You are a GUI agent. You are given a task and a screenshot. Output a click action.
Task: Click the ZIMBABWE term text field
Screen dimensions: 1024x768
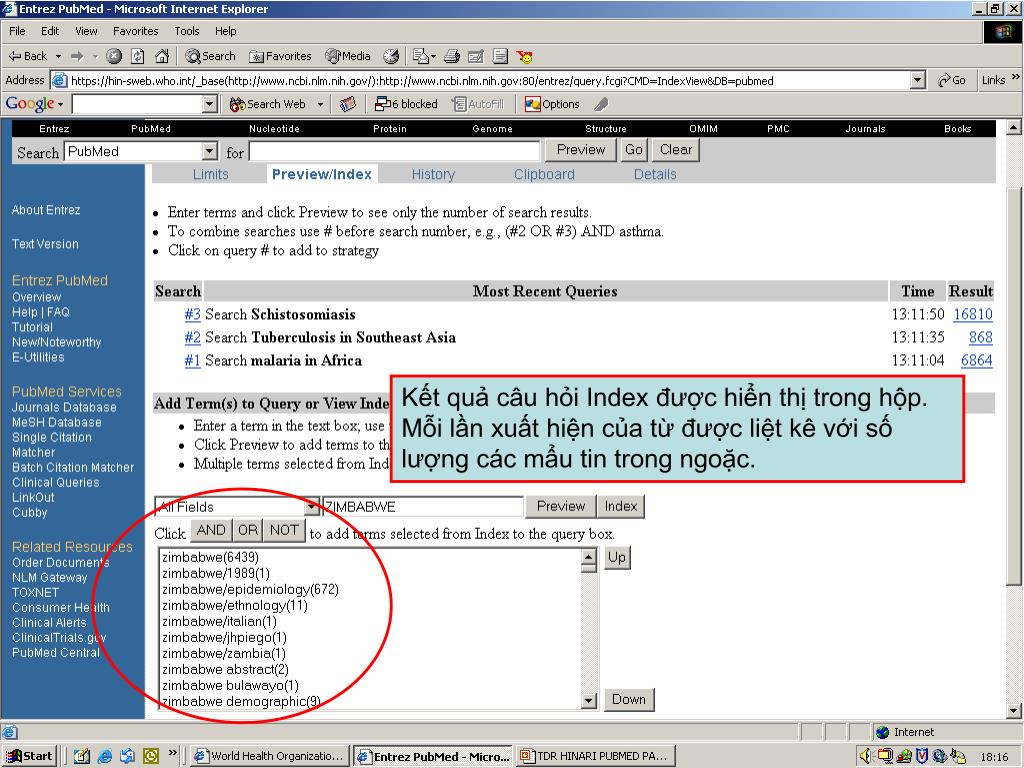point(423,507)
